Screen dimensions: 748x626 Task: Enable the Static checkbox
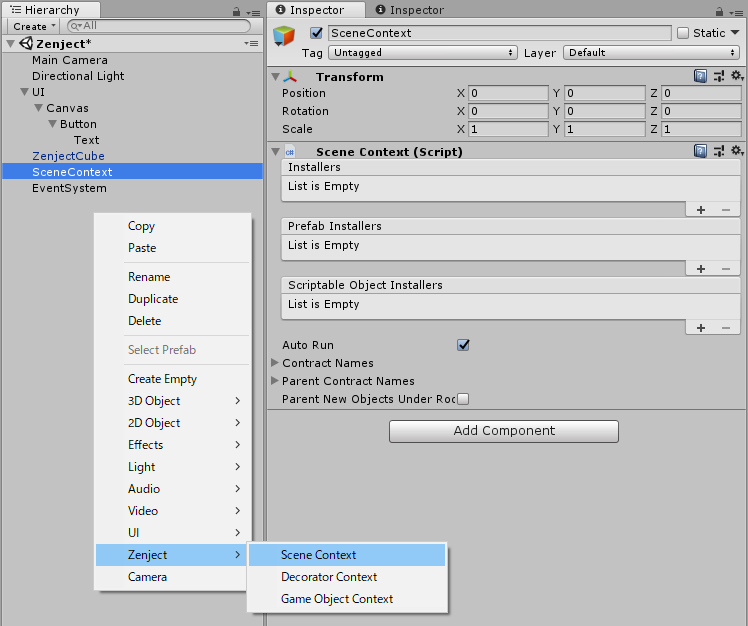(x=683, y=33)
